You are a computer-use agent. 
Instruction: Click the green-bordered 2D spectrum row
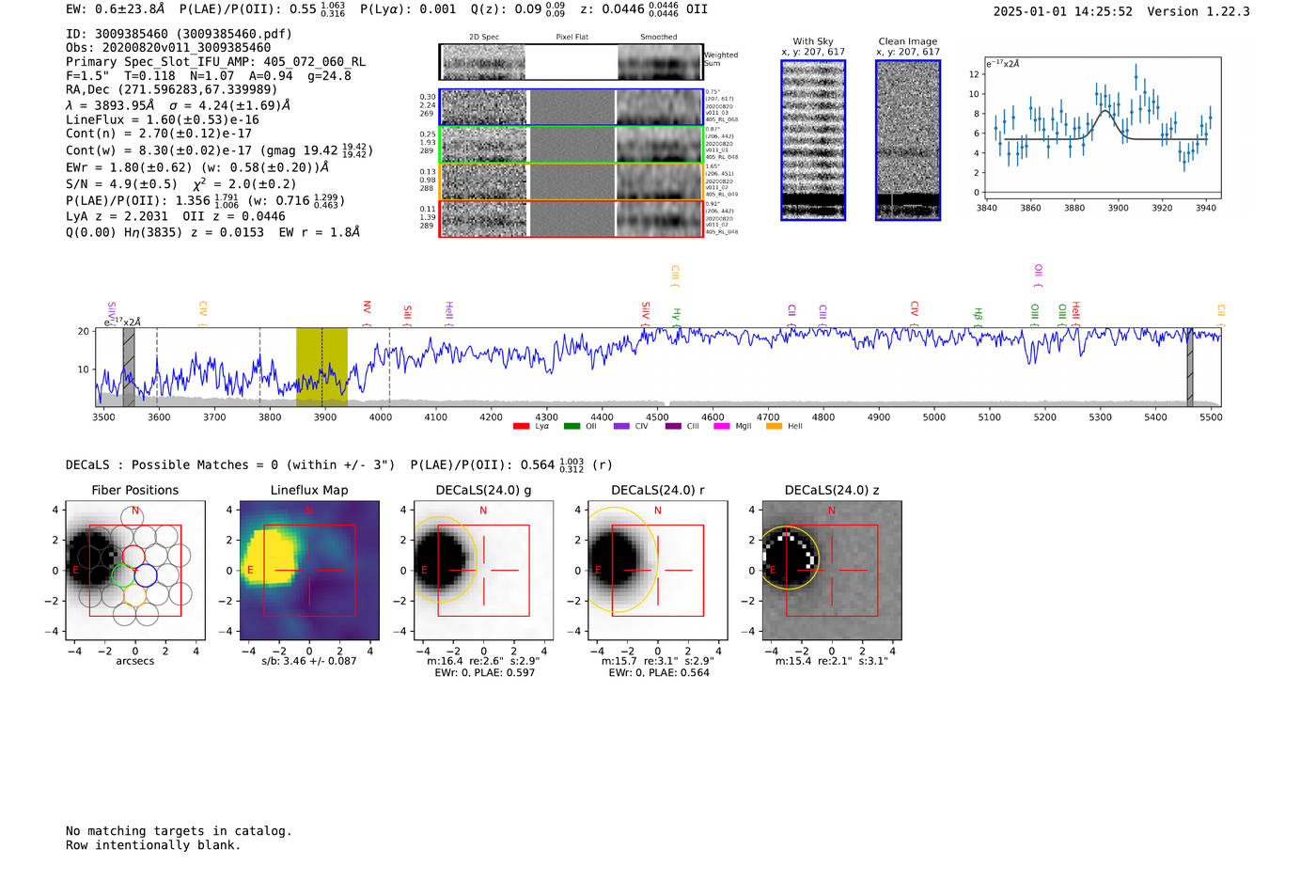pyautogui.click(x=572, y=144)
